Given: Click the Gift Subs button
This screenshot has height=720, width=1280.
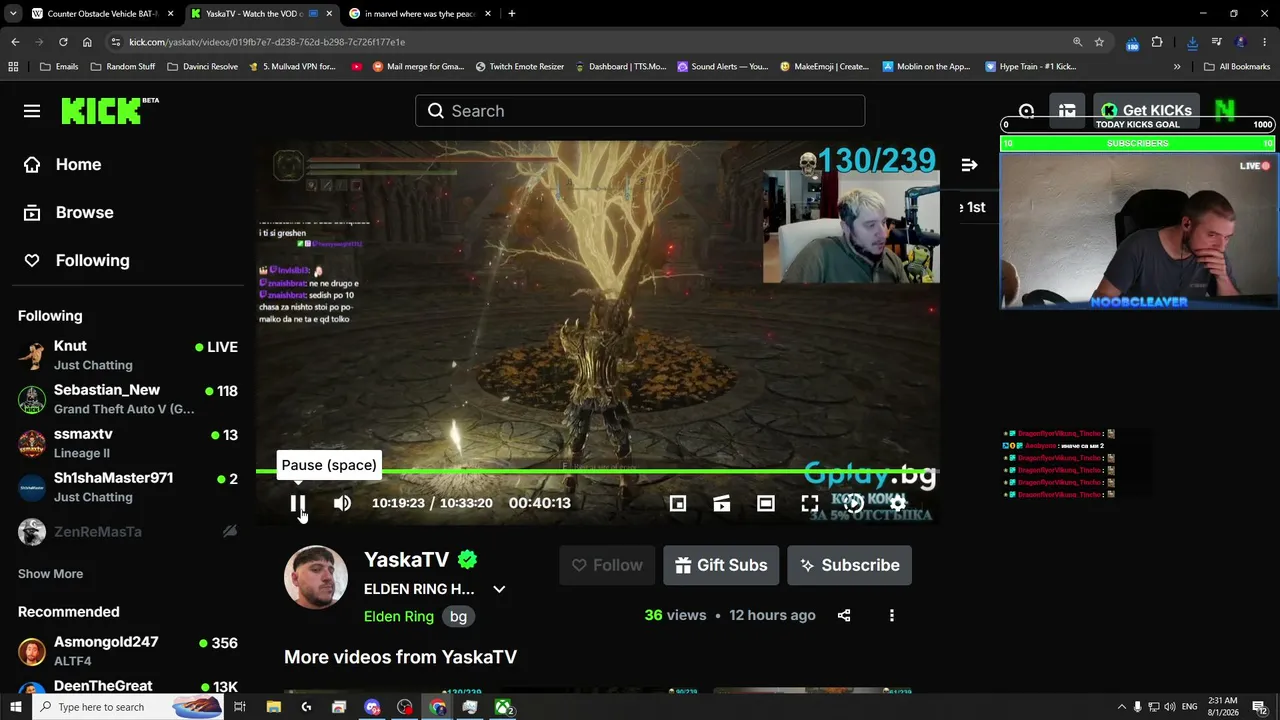Looking at the screenshot, I should [x=721, y=565].
